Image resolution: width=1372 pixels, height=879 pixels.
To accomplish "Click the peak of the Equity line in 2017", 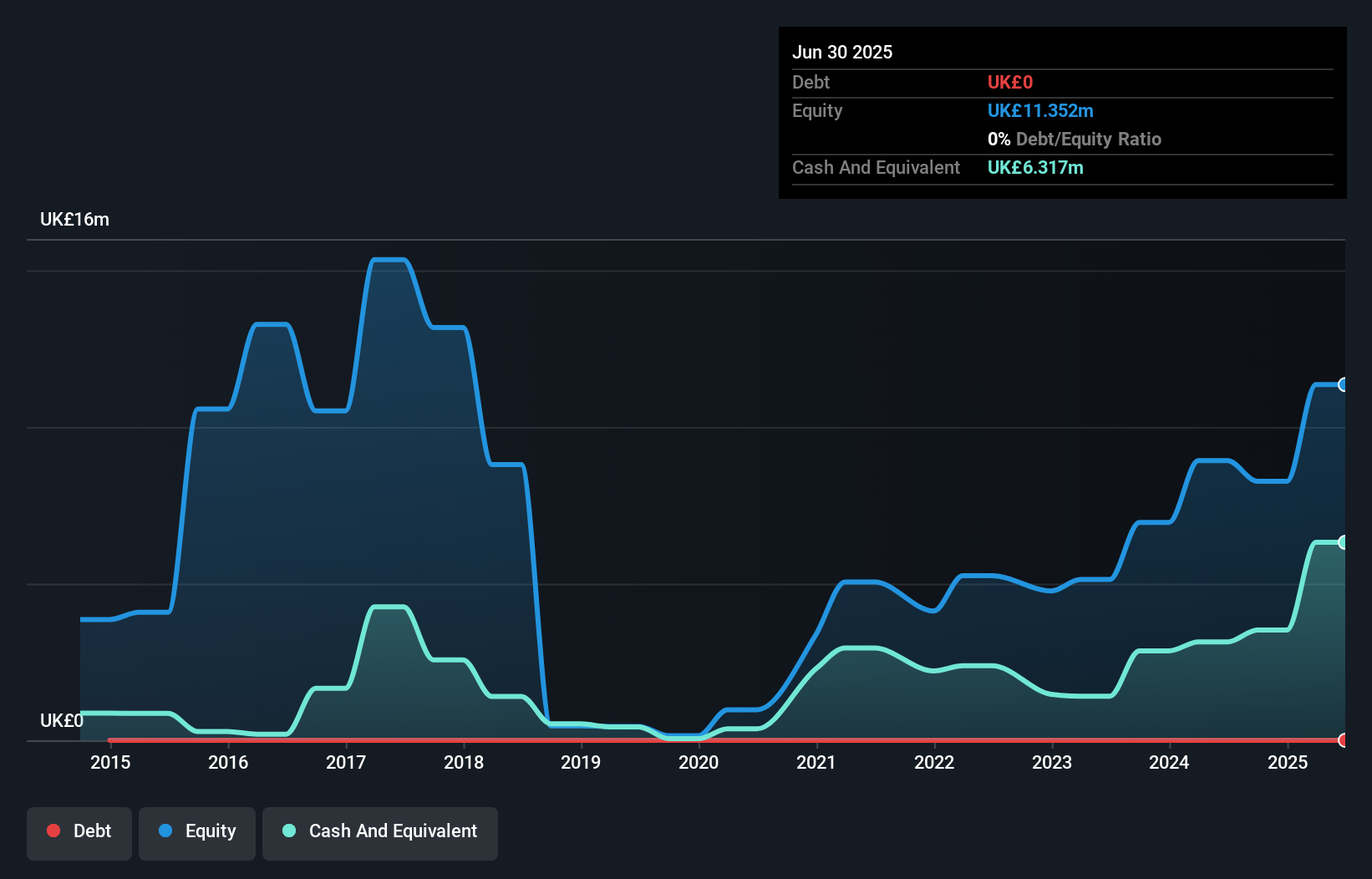I will click(389, 260).
